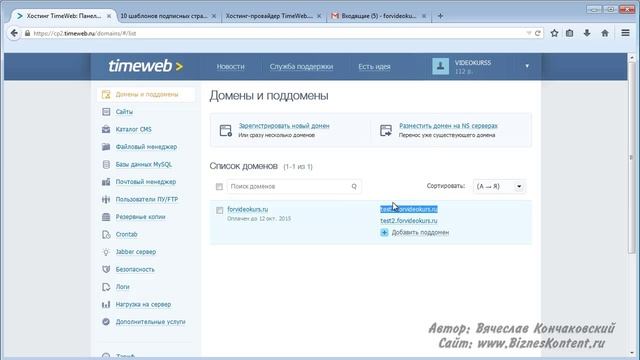Click the plus icon beside Добавить поддомен
Screen dimensions: 640x360
tap(384, 233)
